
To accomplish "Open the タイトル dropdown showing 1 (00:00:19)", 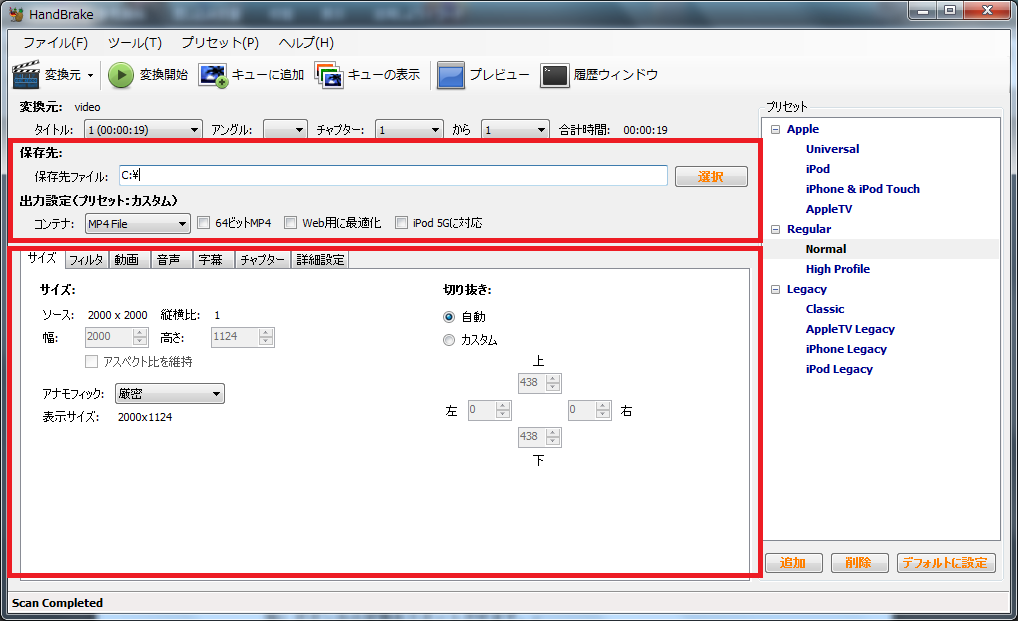I will pyautogui.click(x=143, y=130).
